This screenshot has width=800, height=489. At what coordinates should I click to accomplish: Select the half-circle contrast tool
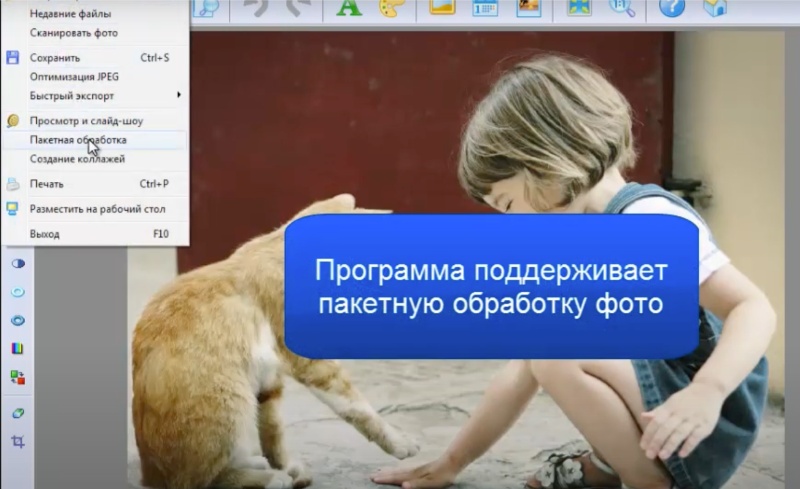[x=18, y=263]
